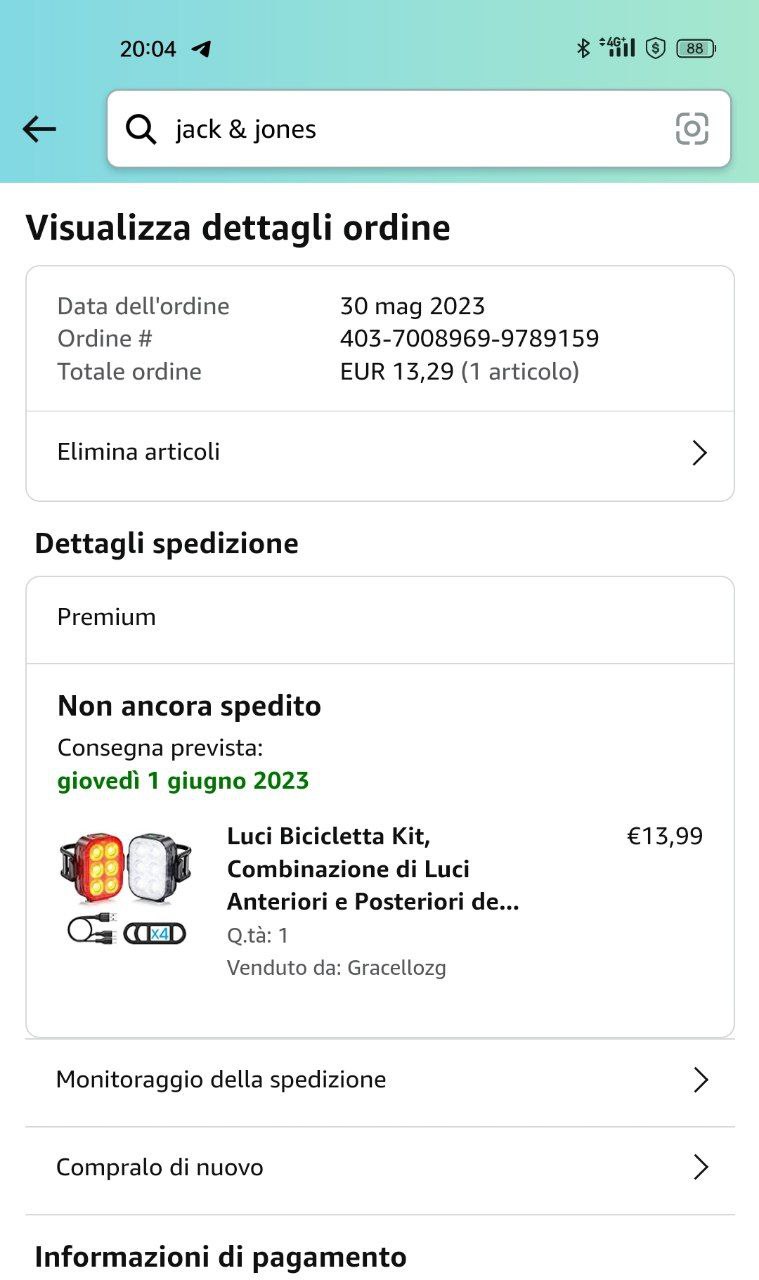
Task: Tap bike lights product thumbnail
Action: [126, 888]
